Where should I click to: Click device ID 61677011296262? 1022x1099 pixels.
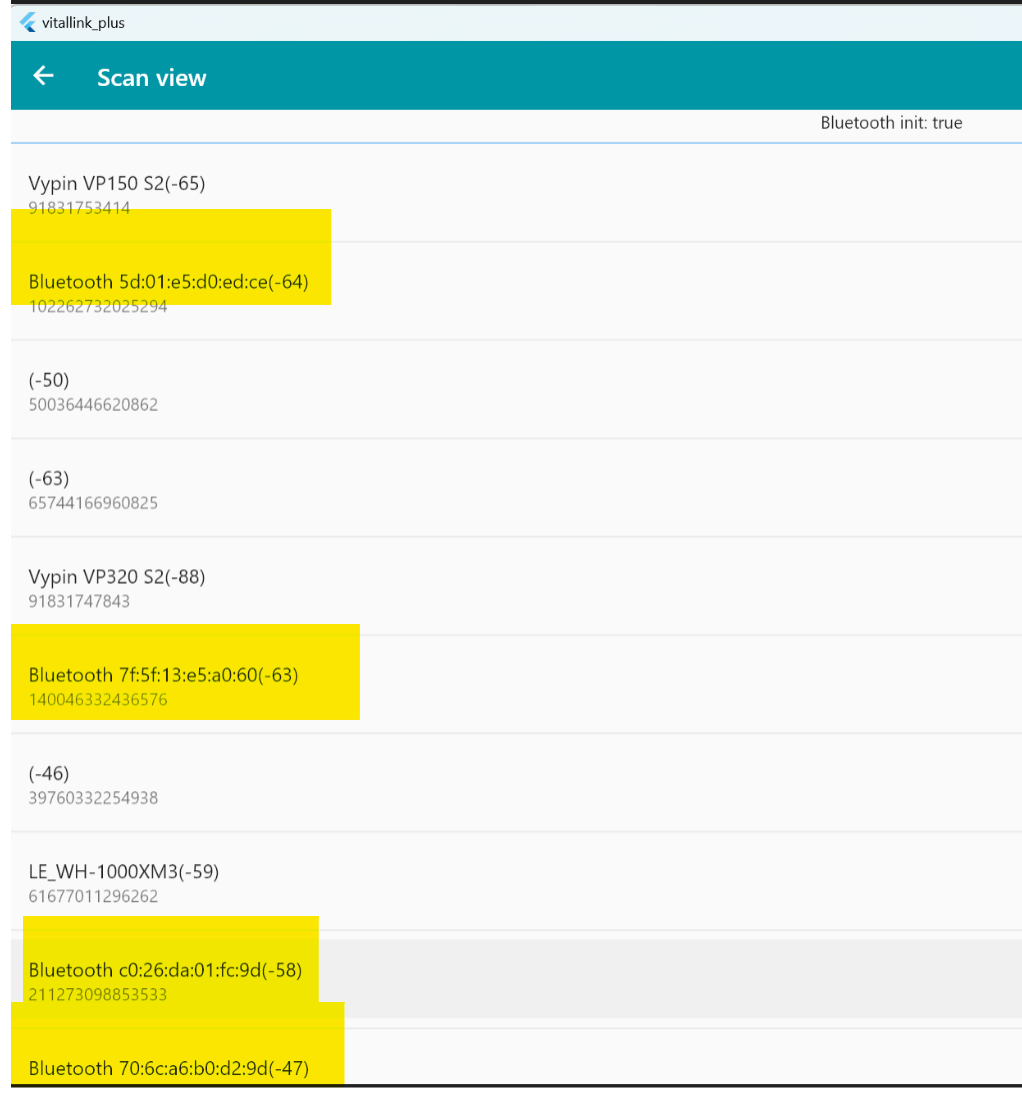point(93,896)
